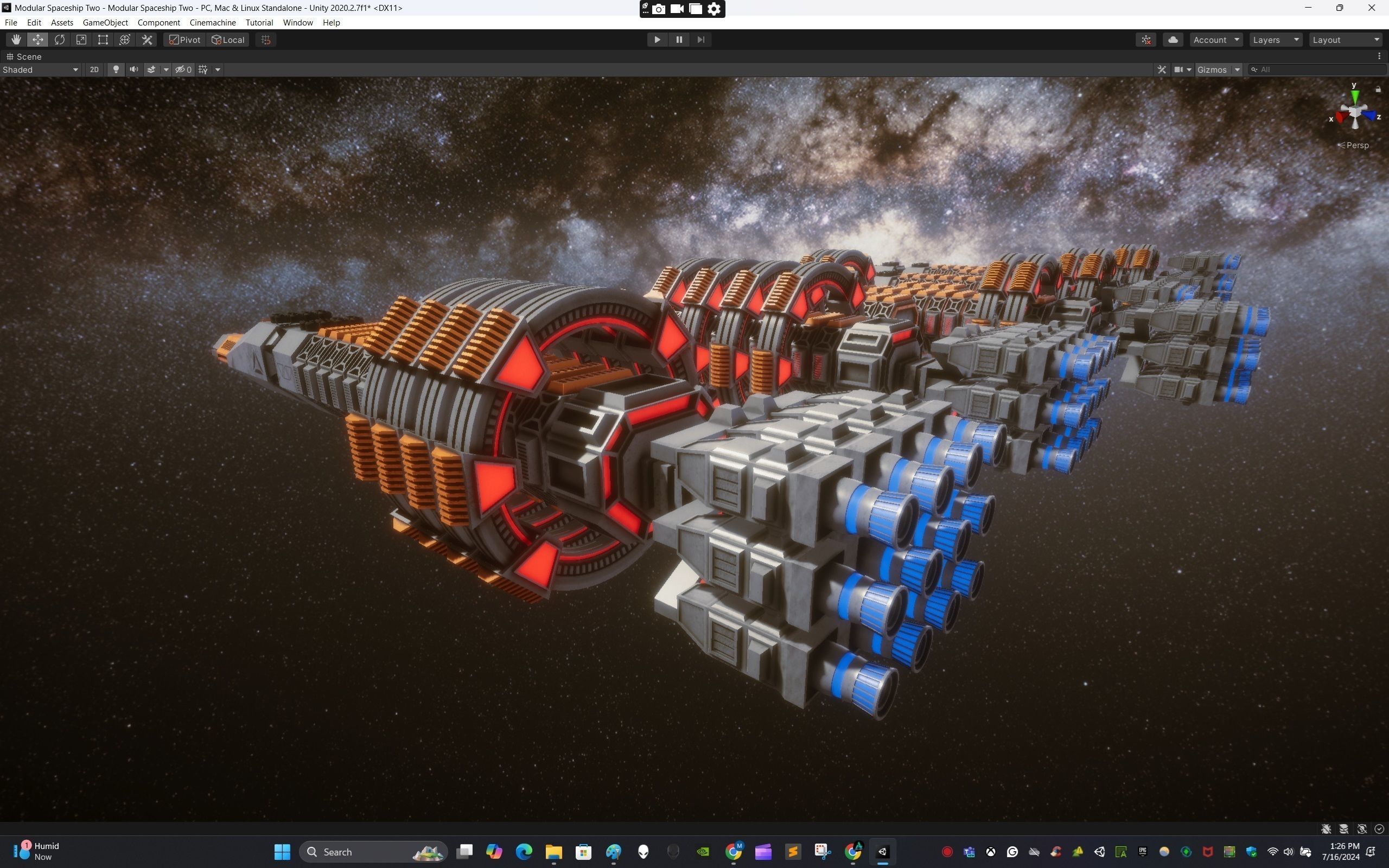This screenshot has width=1389, height=868.
Task: Toggle Local/Global handle rotation
Action: [x=228, y=40]
